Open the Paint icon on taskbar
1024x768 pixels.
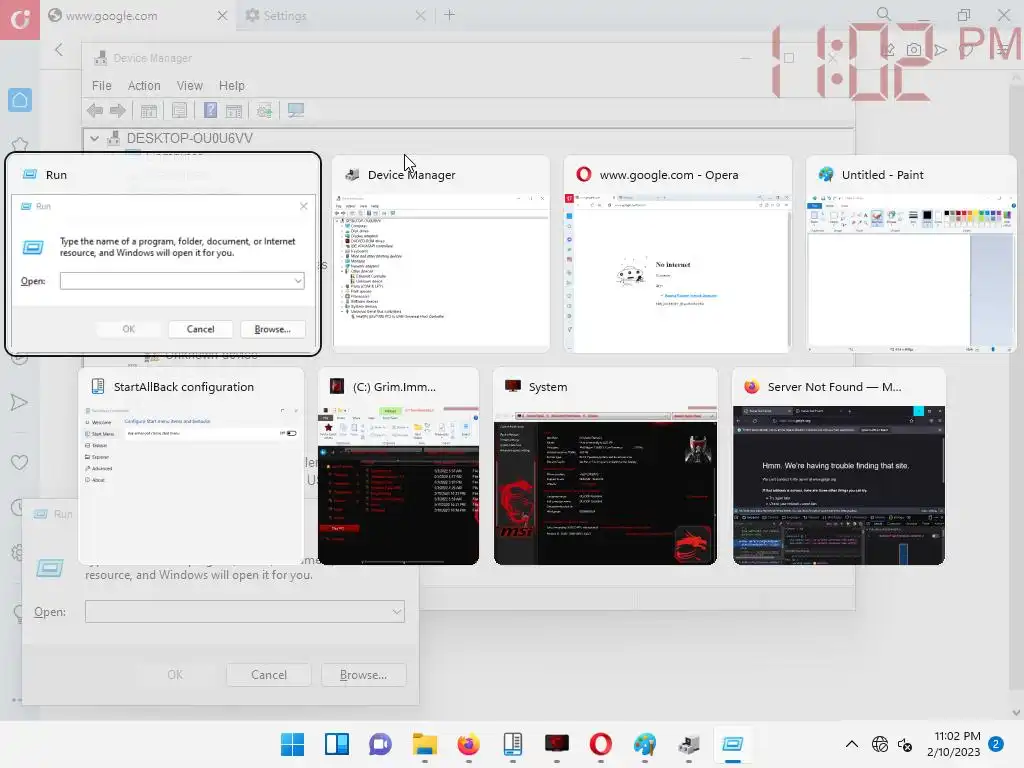[645, 744]
